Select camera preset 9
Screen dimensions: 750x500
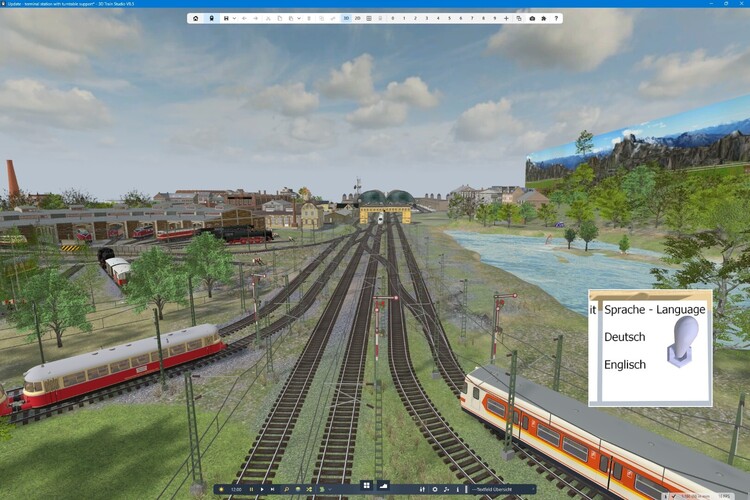495,18
